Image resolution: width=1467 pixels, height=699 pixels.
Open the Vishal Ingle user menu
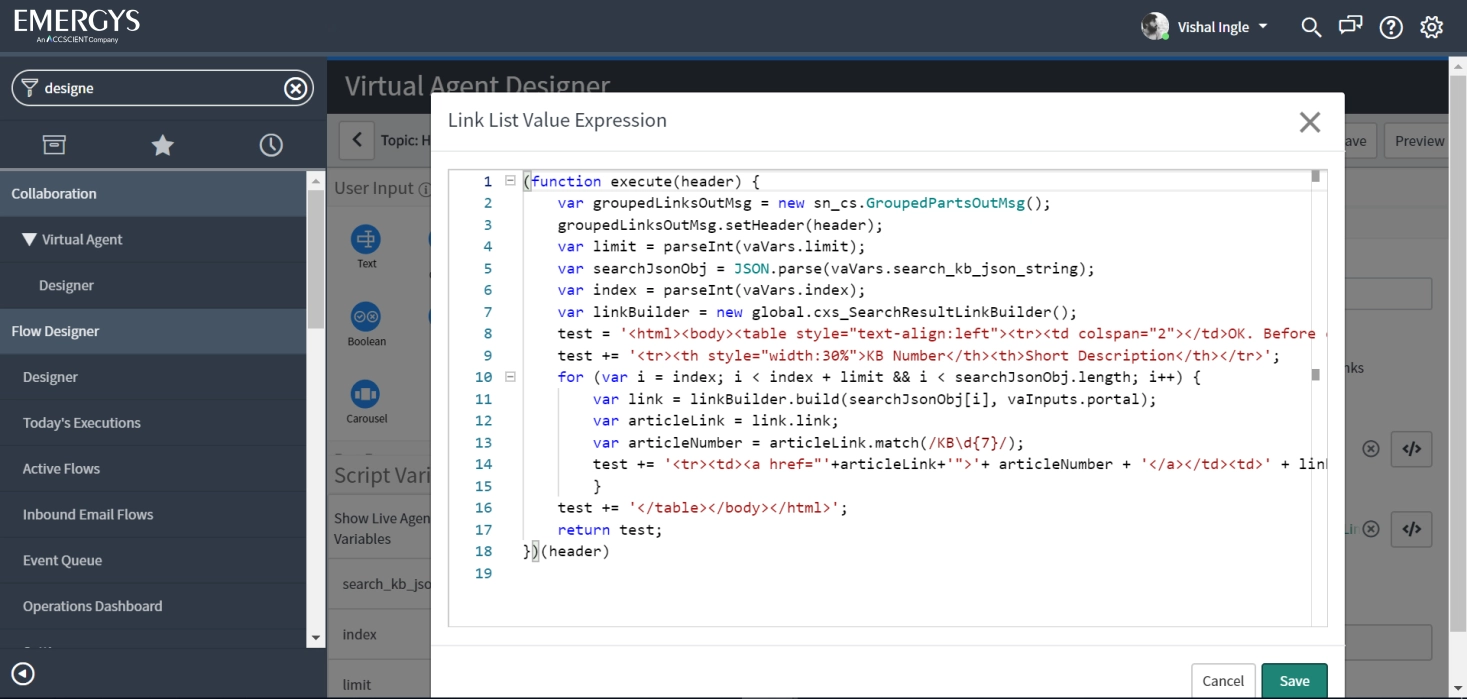point(1223,27)
